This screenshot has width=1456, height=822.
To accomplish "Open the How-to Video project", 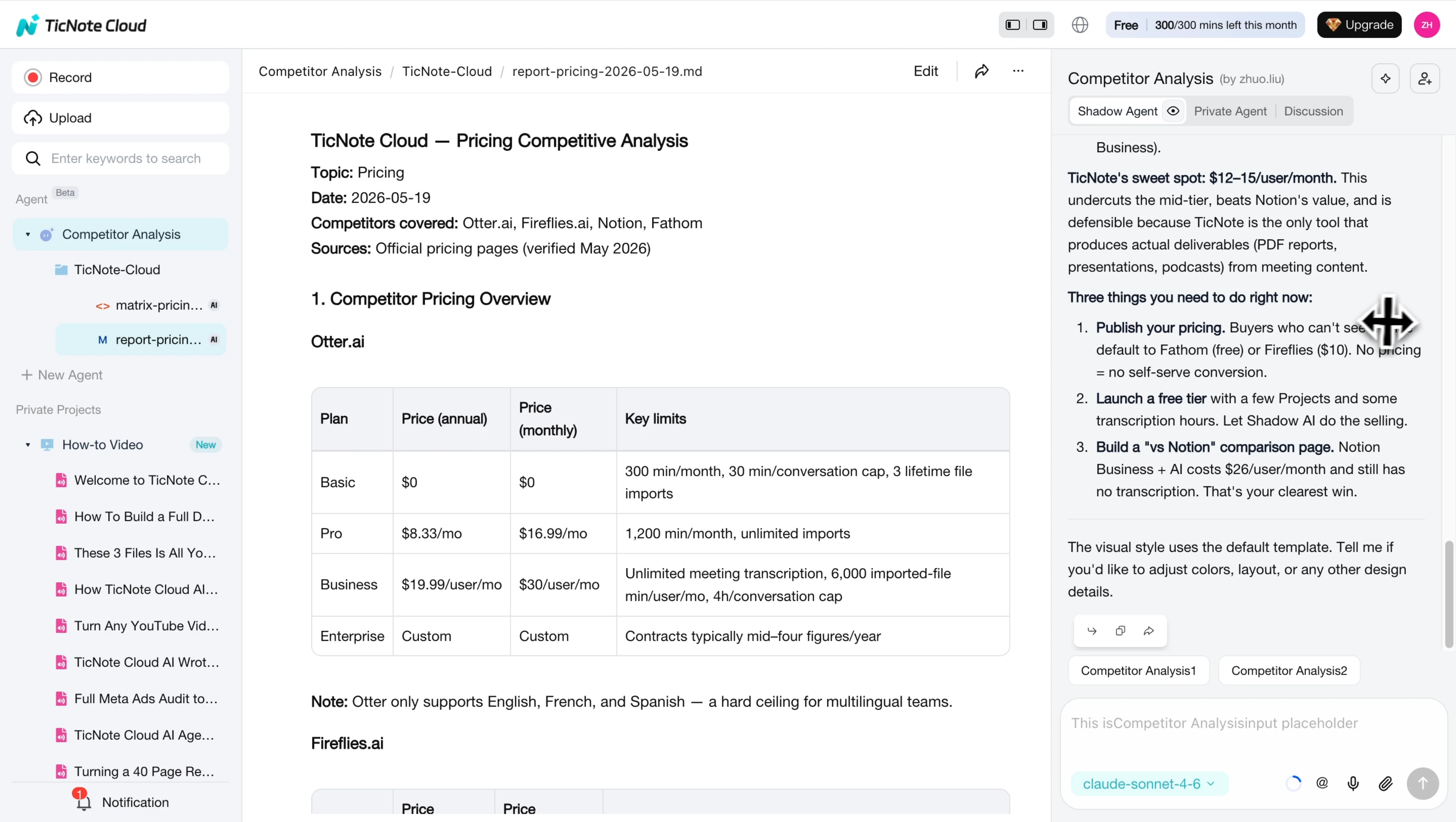I will 102,445.
